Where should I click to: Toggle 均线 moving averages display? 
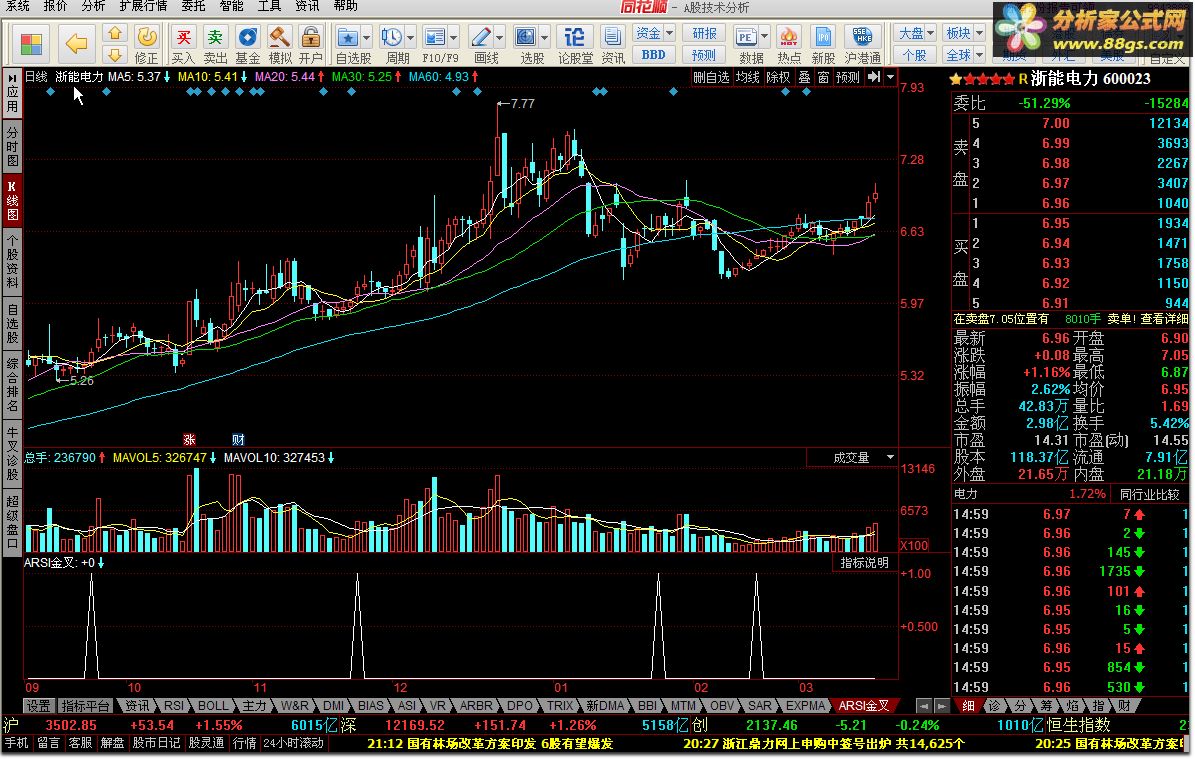[x=748, y=77]
